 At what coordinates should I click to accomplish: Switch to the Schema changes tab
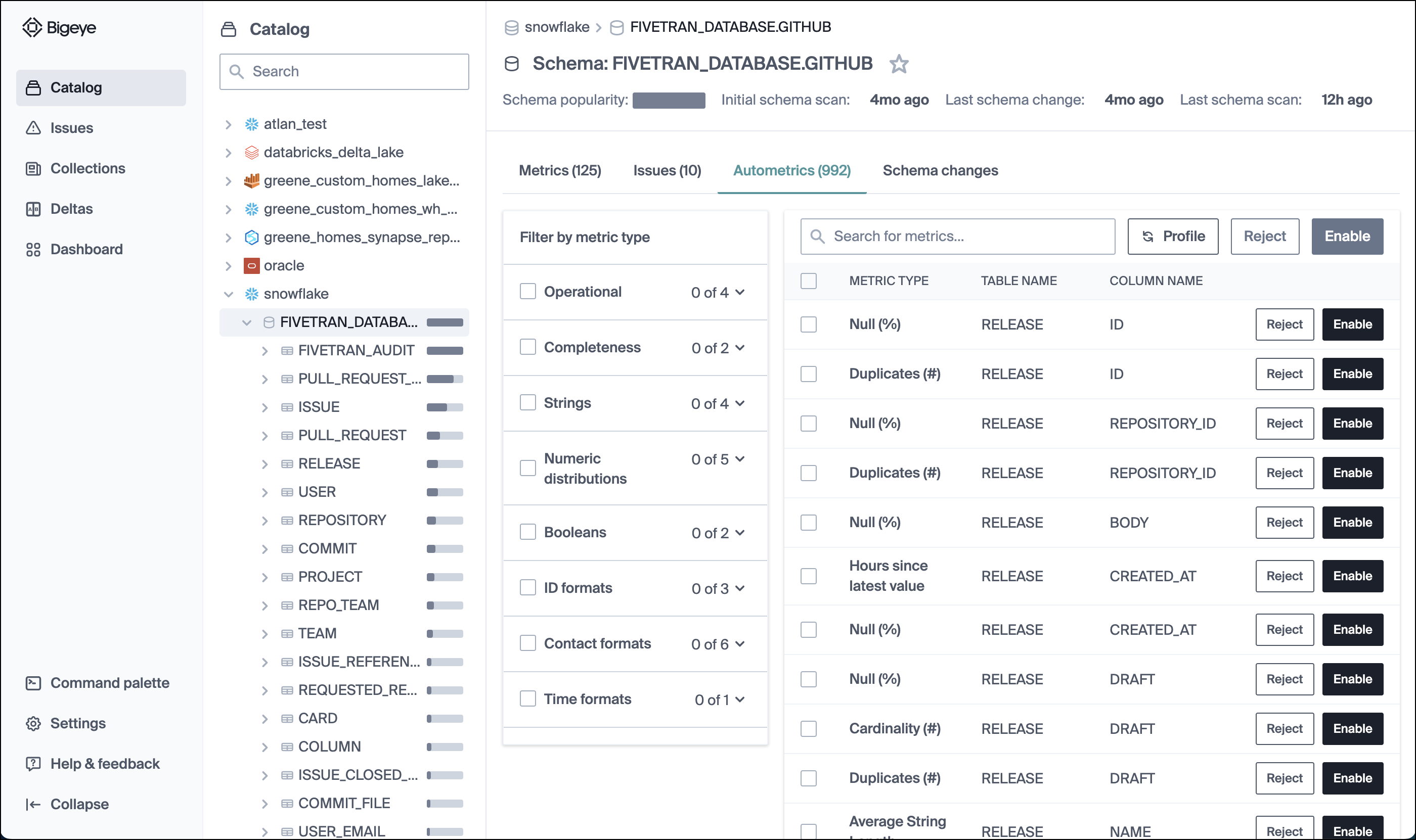(940, 170)
